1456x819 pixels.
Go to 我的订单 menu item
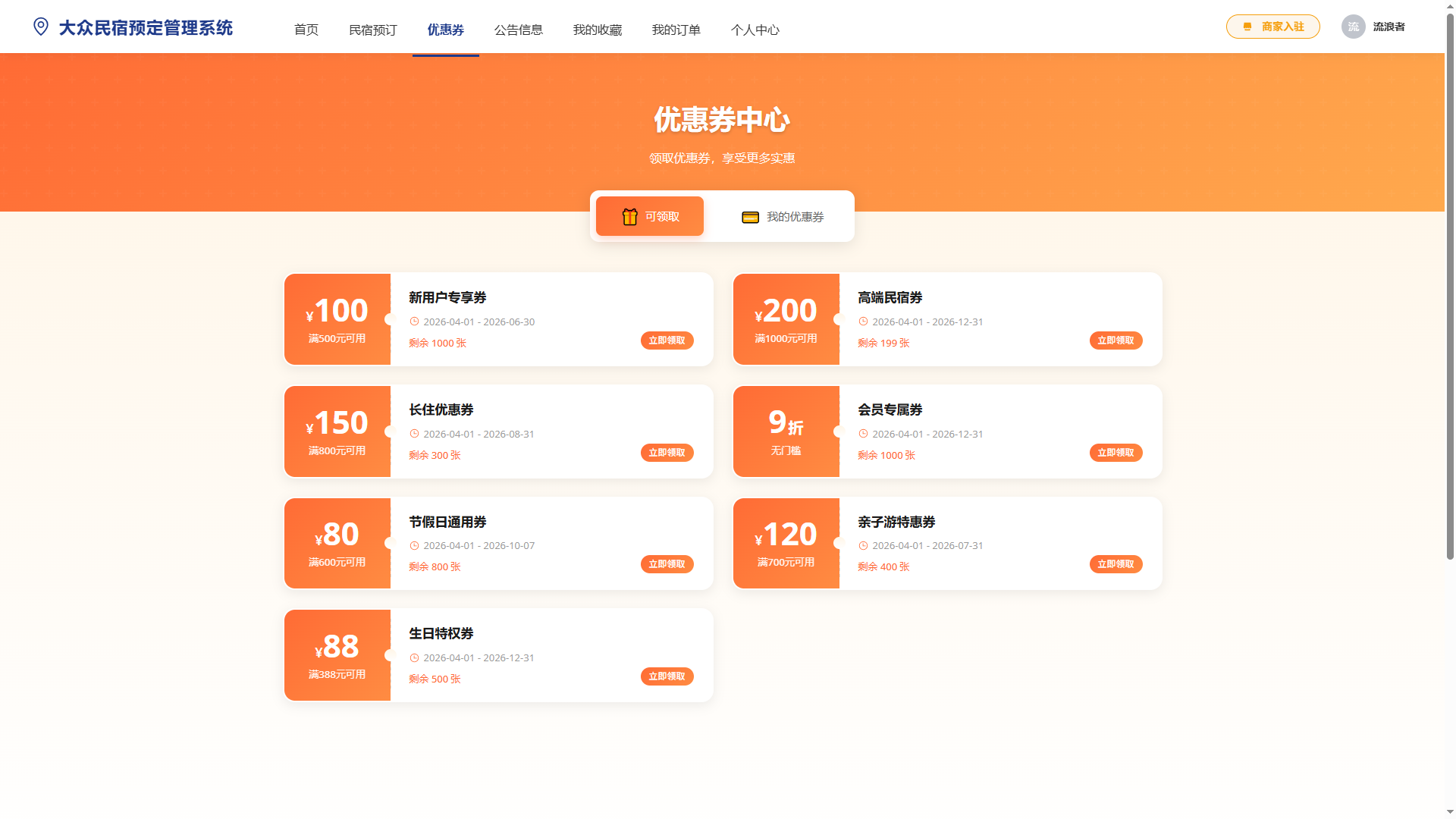click(x=676, y=30)
